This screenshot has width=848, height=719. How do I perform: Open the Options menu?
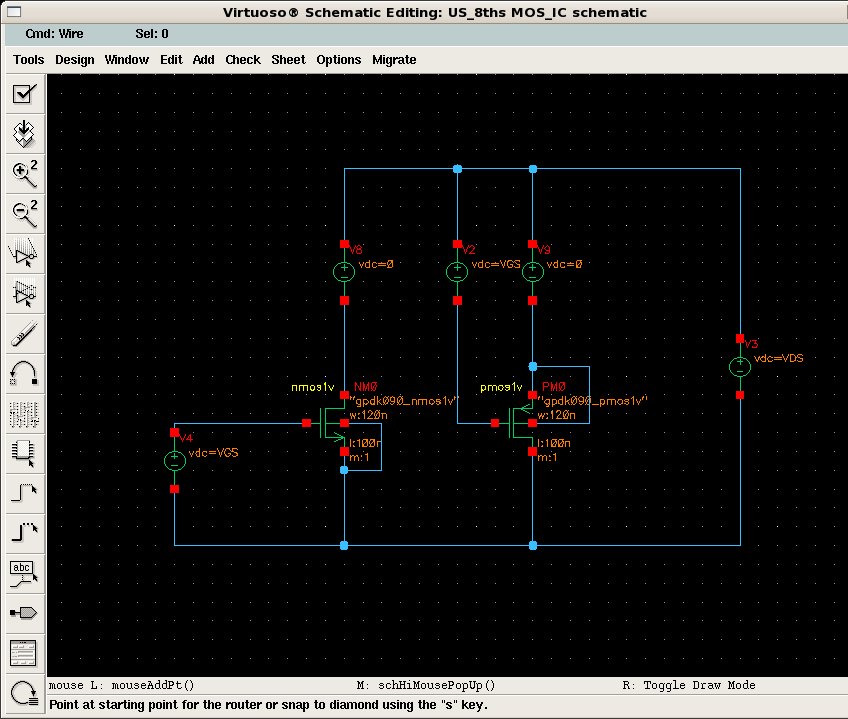pyautogui.click(x=339, y=60)
